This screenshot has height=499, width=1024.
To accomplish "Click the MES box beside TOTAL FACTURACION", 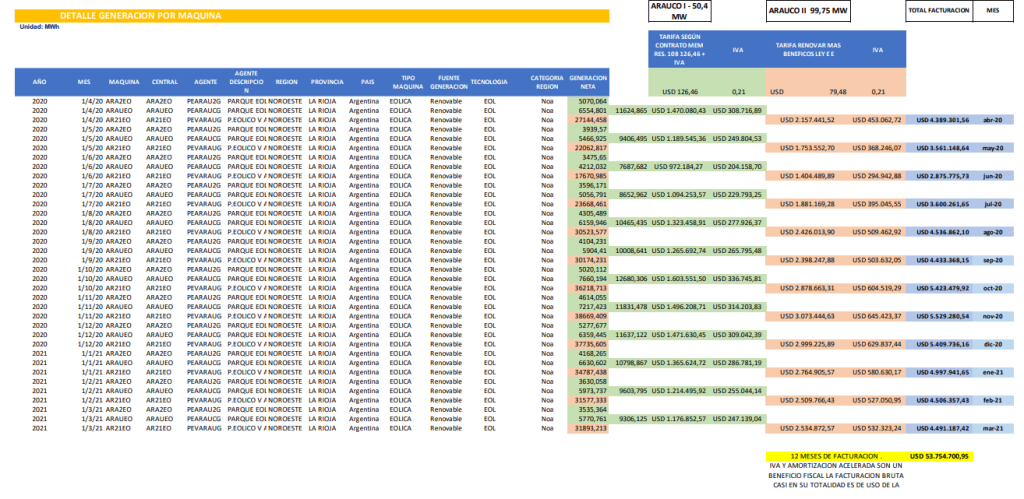I will coord(995,12).
